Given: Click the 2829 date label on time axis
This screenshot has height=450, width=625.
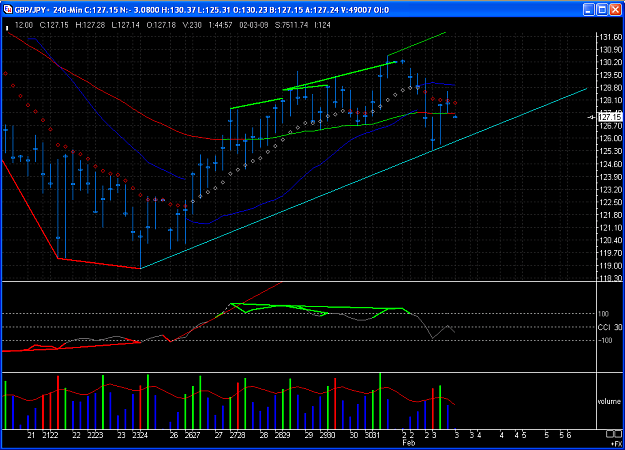Looking at the screenshot, I should click(x=283, y=435).
